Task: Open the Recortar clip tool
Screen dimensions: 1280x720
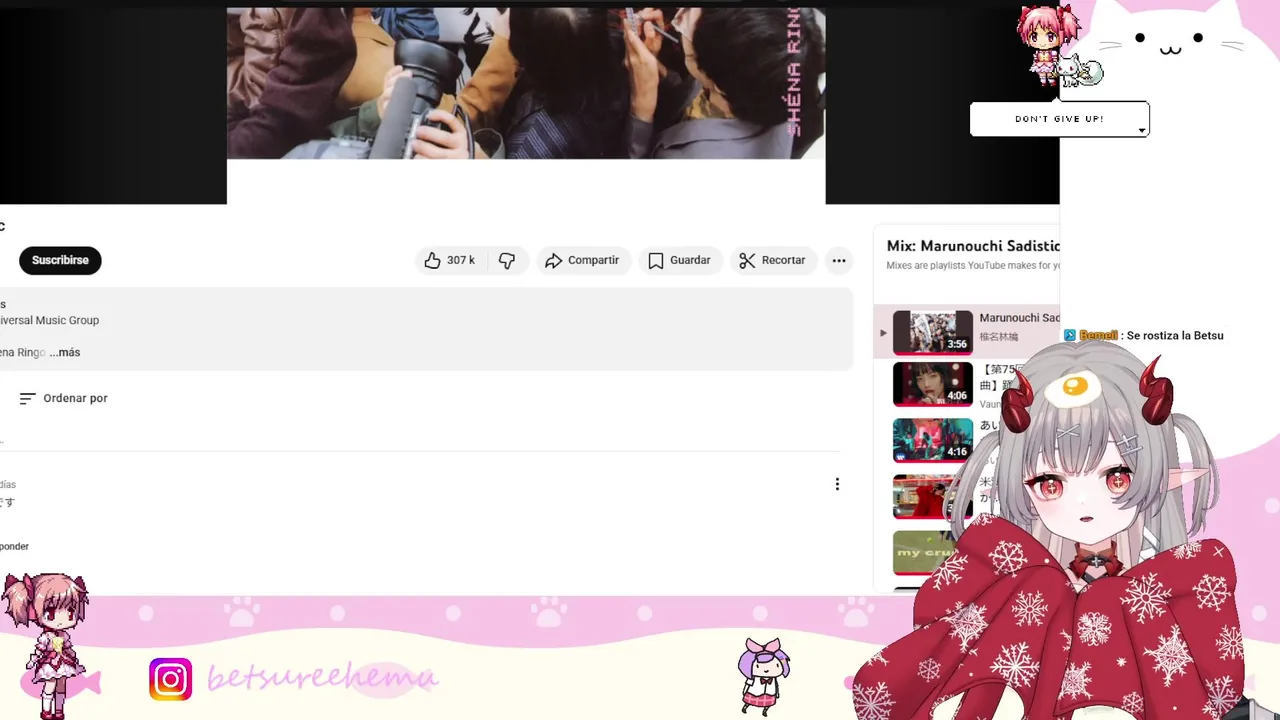Action: [773, 260]
